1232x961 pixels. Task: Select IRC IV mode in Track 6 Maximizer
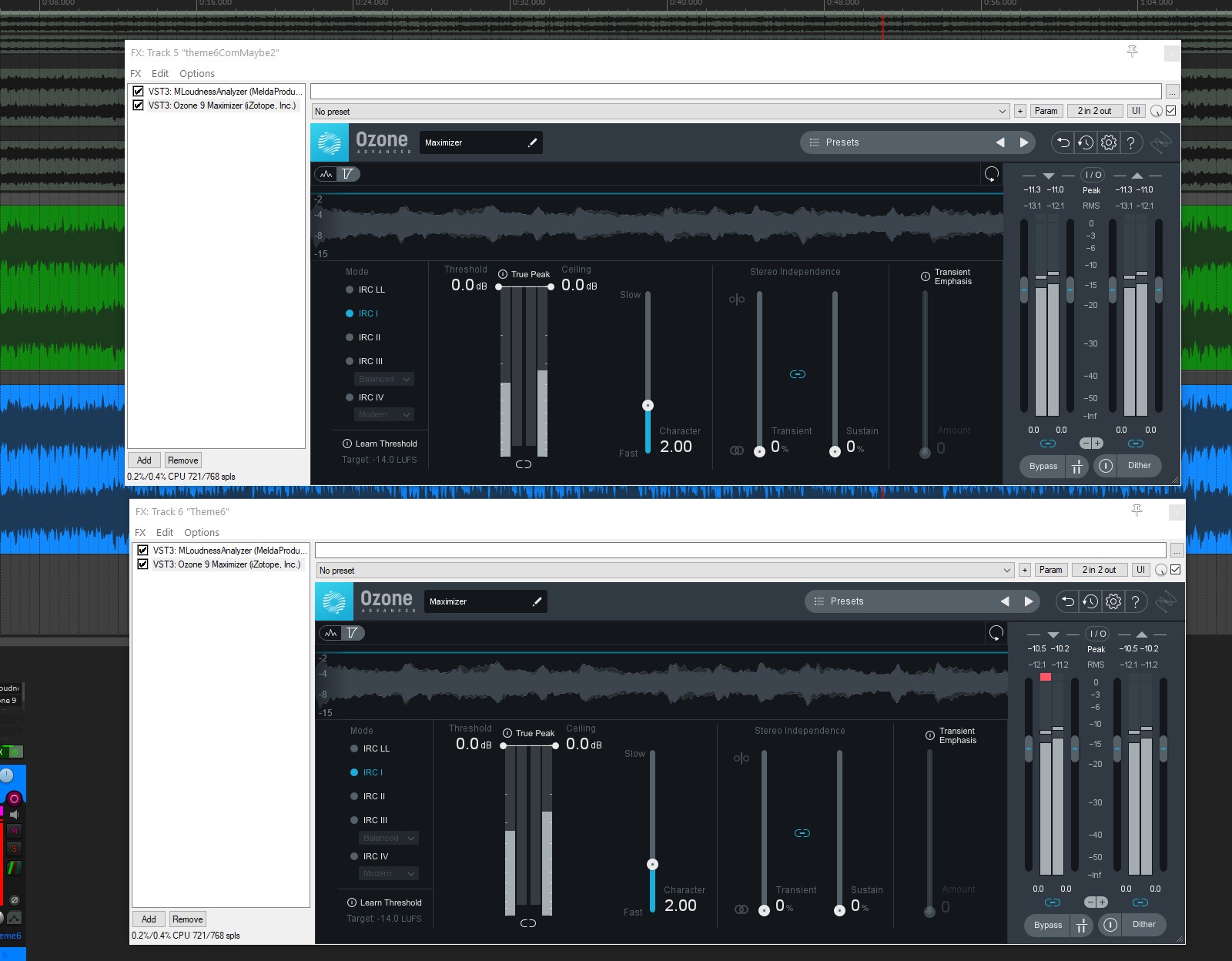[x=370, y=856]
